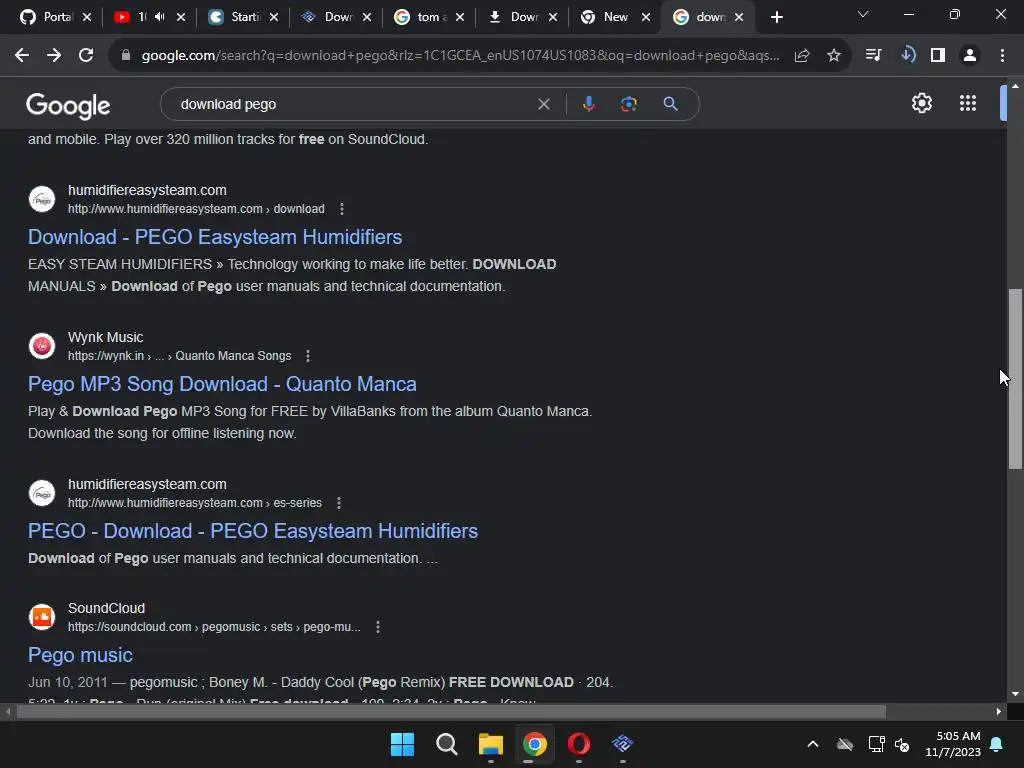This screenshot has width=1024, height=768.
Task: Search by image with Google Lens
Action: 629,104
